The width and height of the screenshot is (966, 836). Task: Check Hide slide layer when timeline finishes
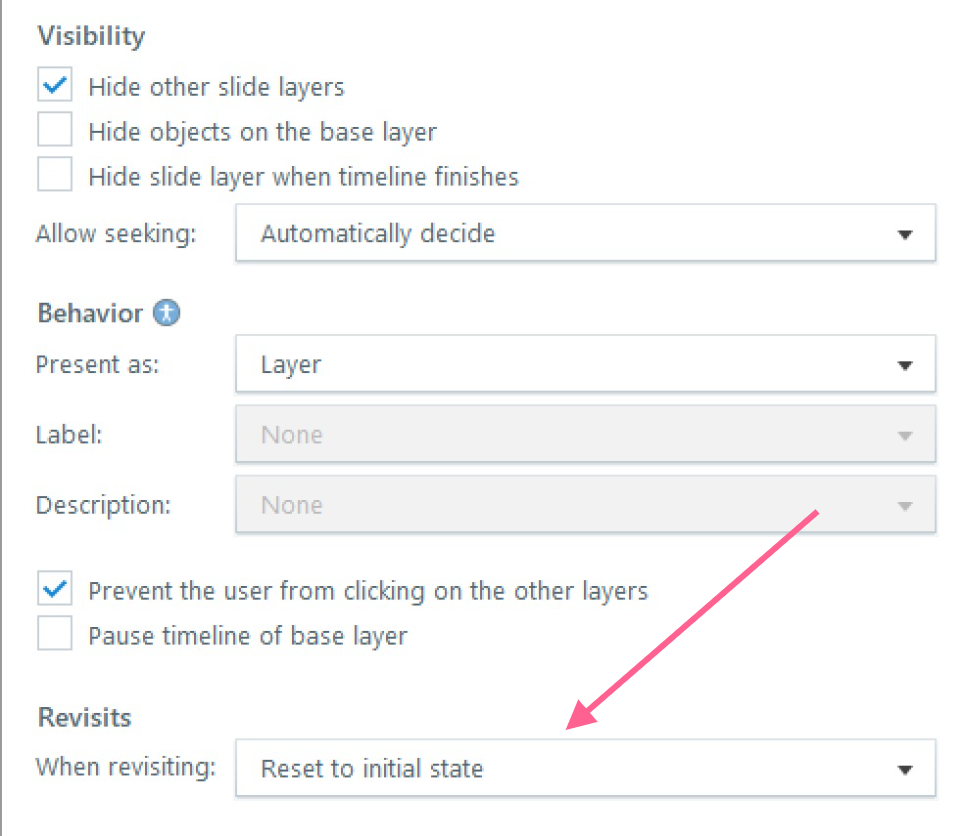[54, 176]
